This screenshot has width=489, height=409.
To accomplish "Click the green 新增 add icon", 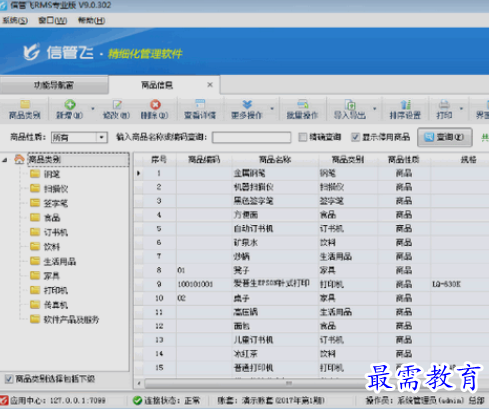I will click(x=70, y=104).
